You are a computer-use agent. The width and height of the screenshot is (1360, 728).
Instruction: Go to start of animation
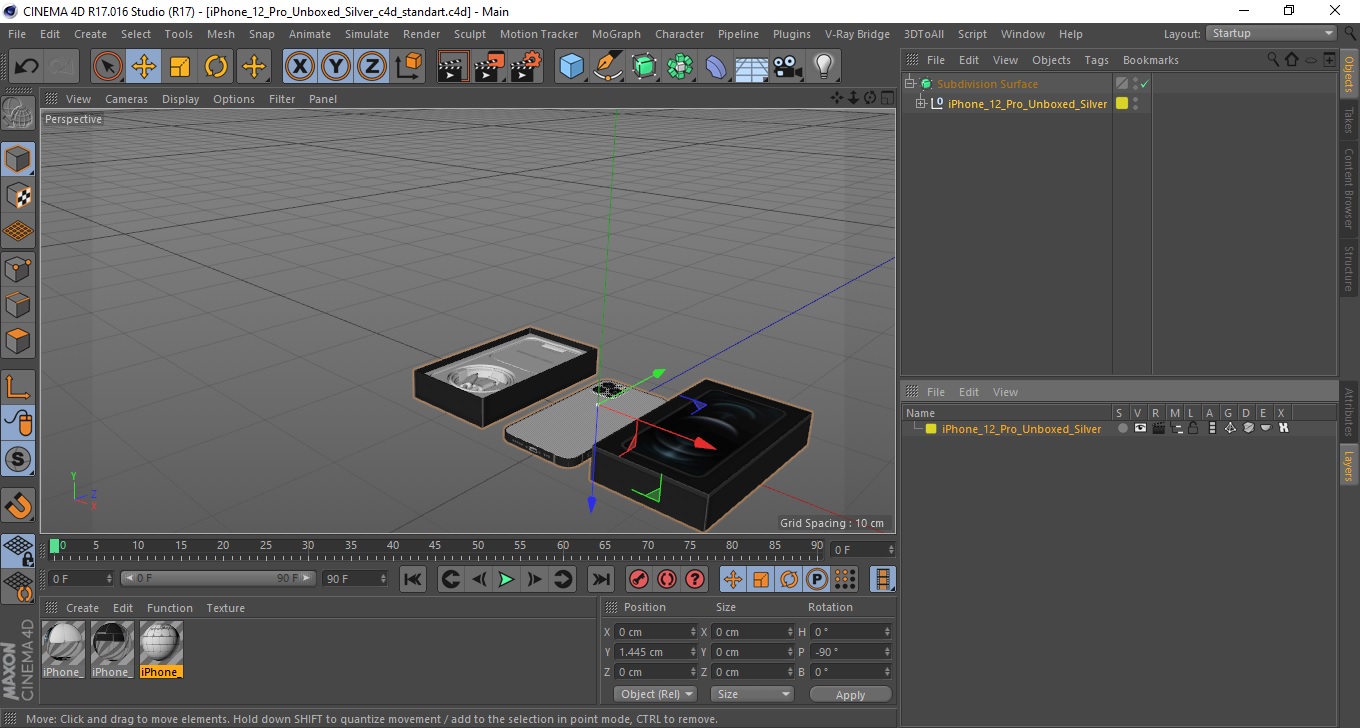412,579
